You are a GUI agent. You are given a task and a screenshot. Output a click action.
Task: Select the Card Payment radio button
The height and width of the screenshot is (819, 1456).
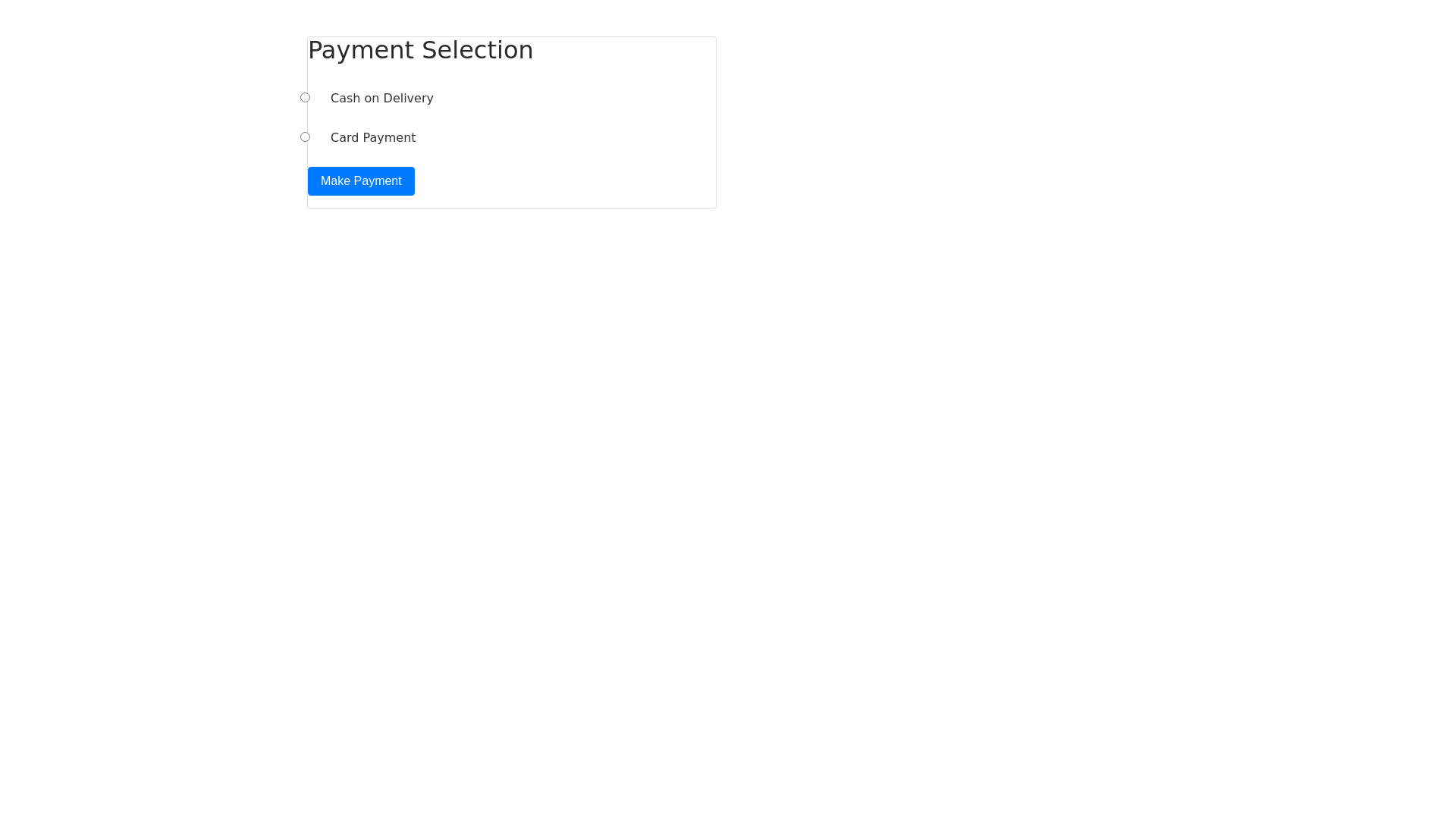click(x=305, y=137)
